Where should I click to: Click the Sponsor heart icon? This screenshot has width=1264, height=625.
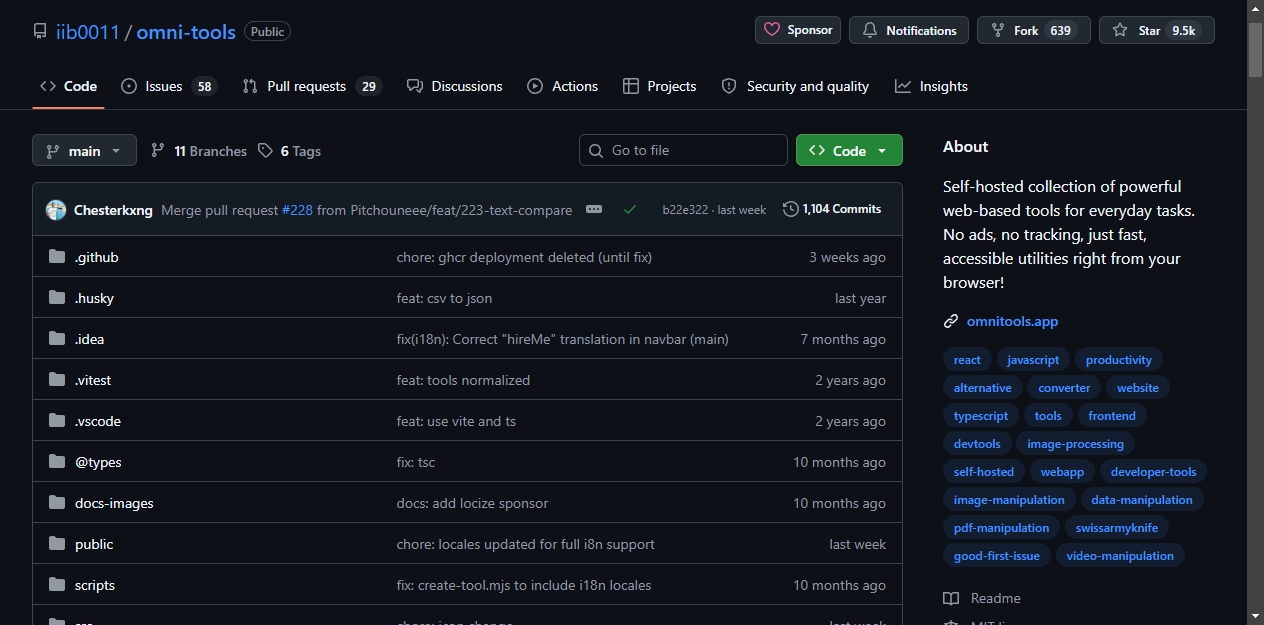(772, 30)
